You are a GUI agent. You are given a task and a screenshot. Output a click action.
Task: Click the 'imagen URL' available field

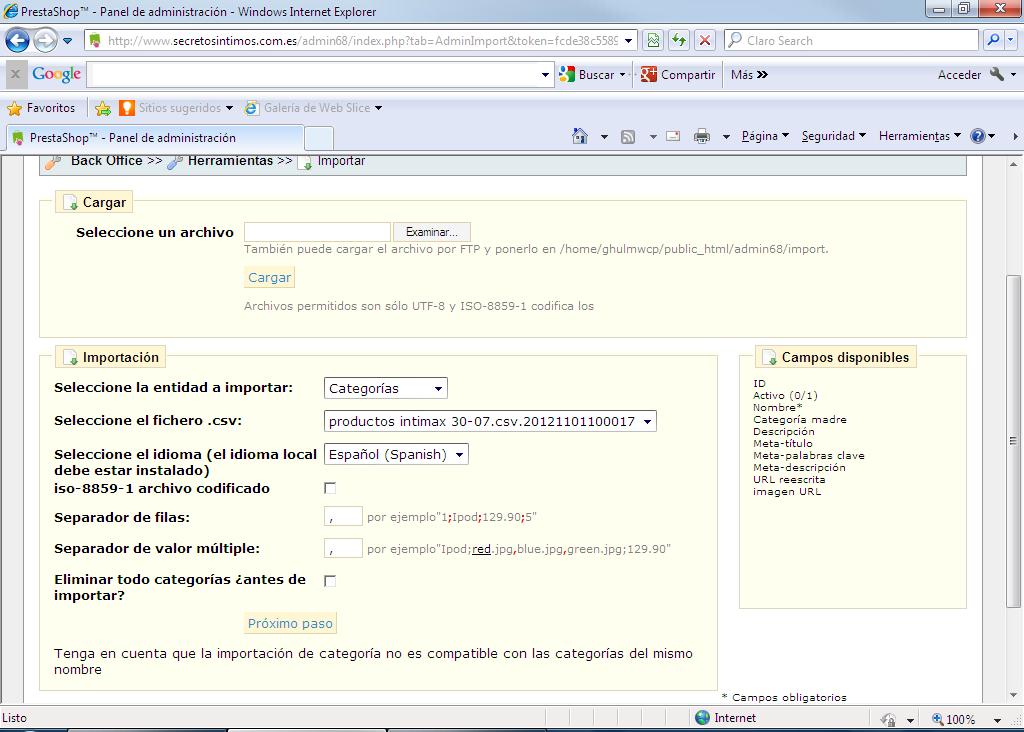(787, 491)
